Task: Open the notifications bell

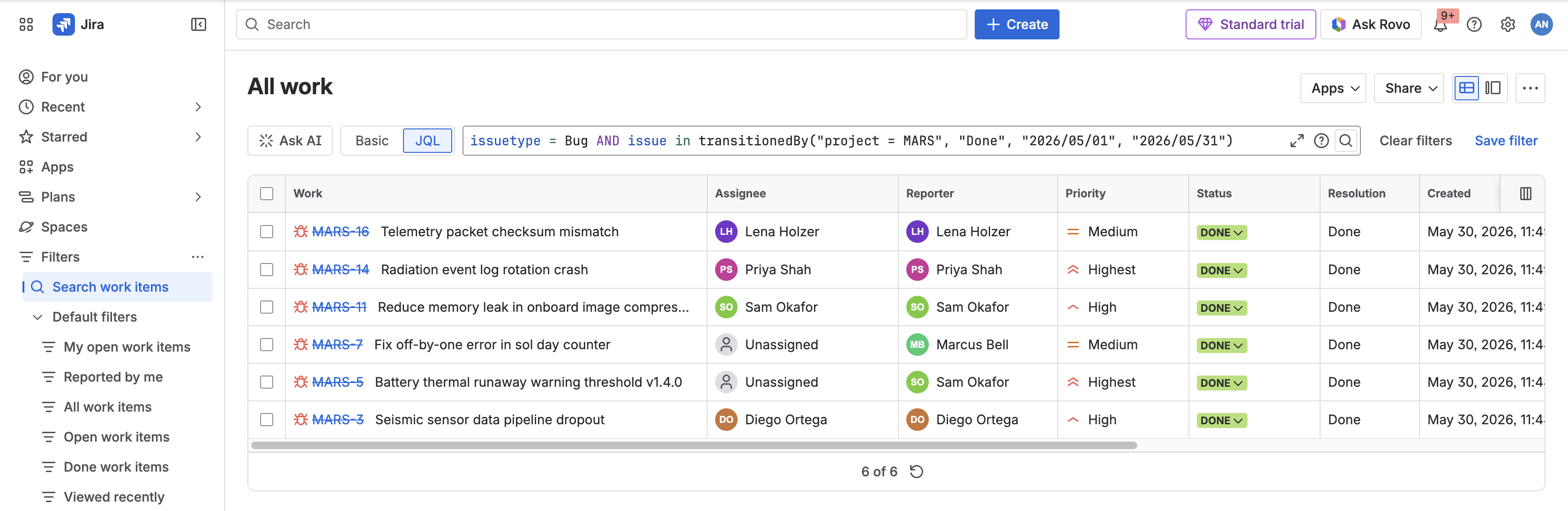Action: (1440, 24)
